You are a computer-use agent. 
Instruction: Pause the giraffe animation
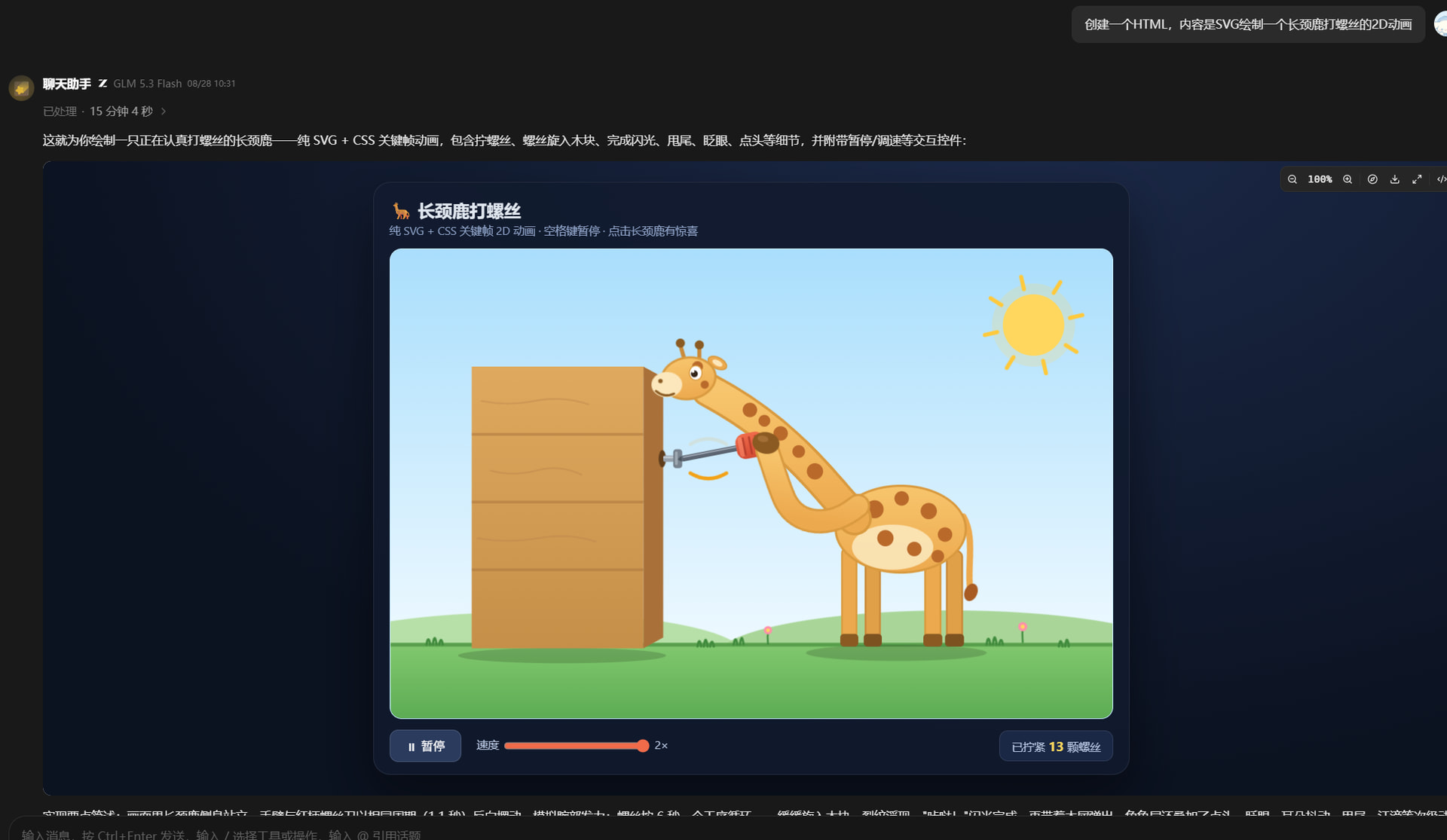click(425, 746)
